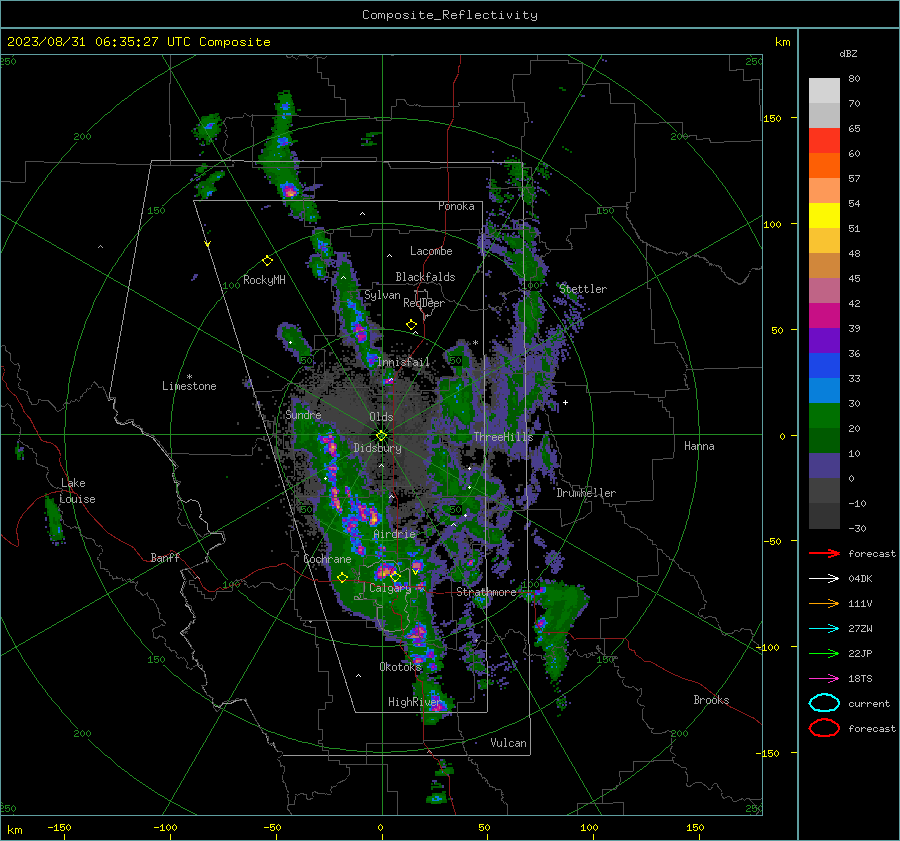
Task: Click the green 22JP arrow icon
Action: click(x=824, y=653)
